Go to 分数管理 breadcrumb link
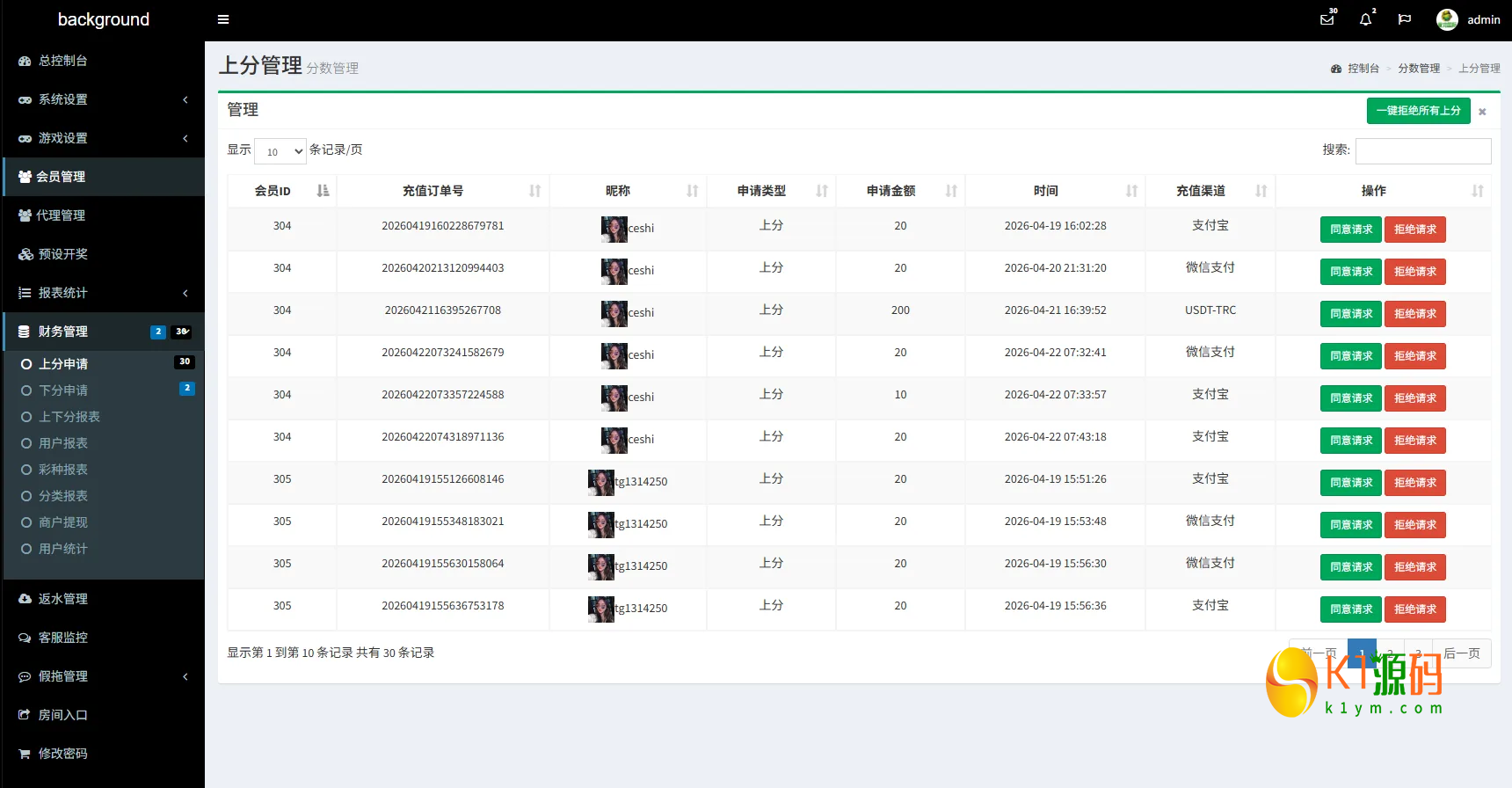 pos(1419,68)
